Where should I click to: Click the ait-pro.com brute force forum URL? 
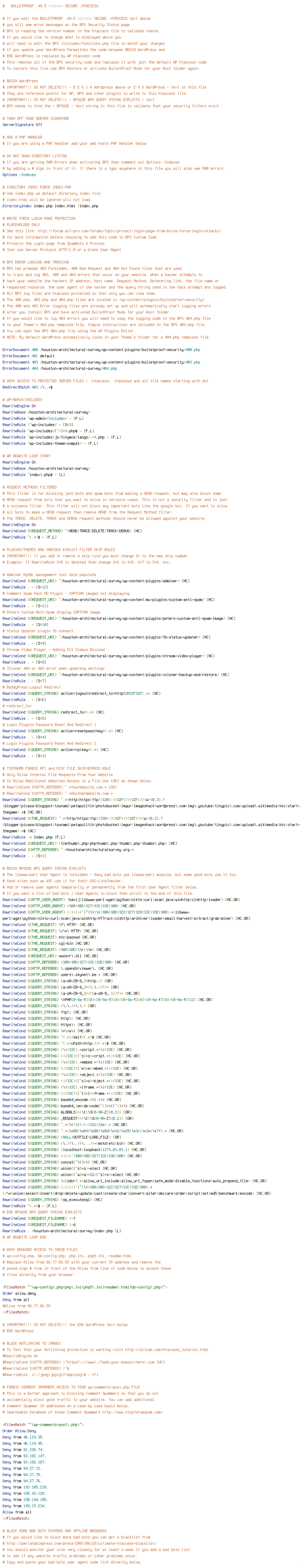coord(130,231)
